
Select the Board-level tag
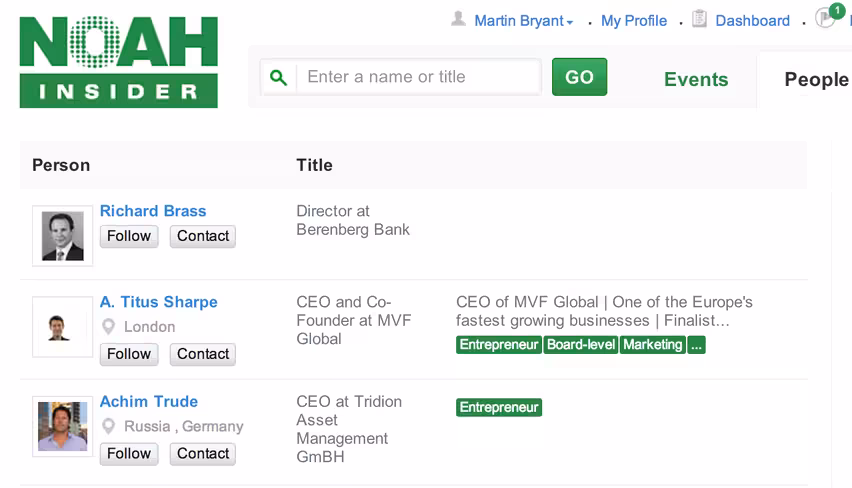tap(581, 345)
